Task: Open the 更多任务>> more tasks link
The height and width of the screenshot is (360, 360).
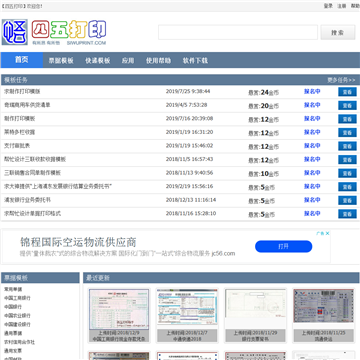Action: coord(341,80)
